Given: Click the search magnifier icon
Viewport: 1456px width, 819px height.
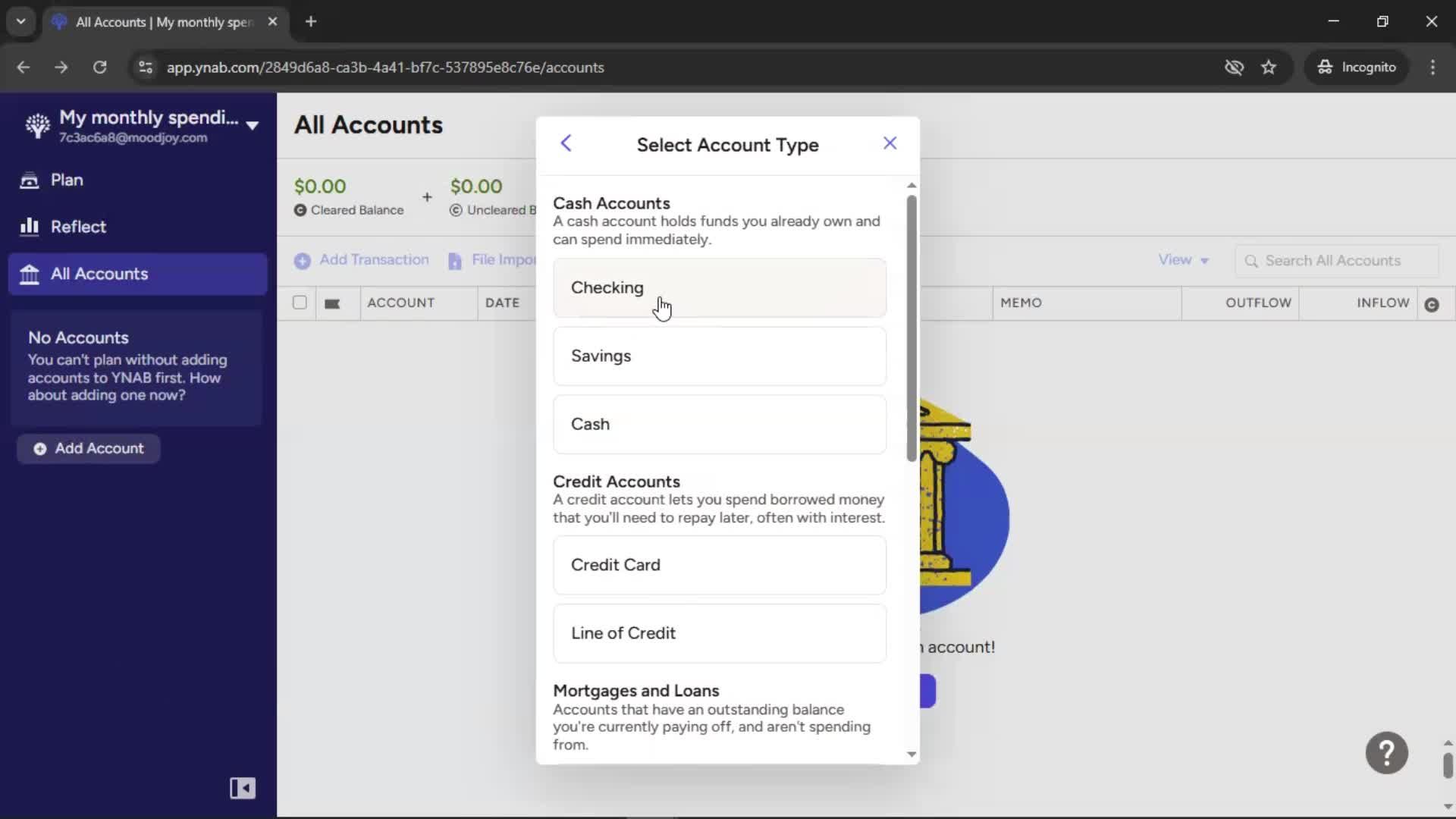Looking at the screenshot, I should (1251, 261).
